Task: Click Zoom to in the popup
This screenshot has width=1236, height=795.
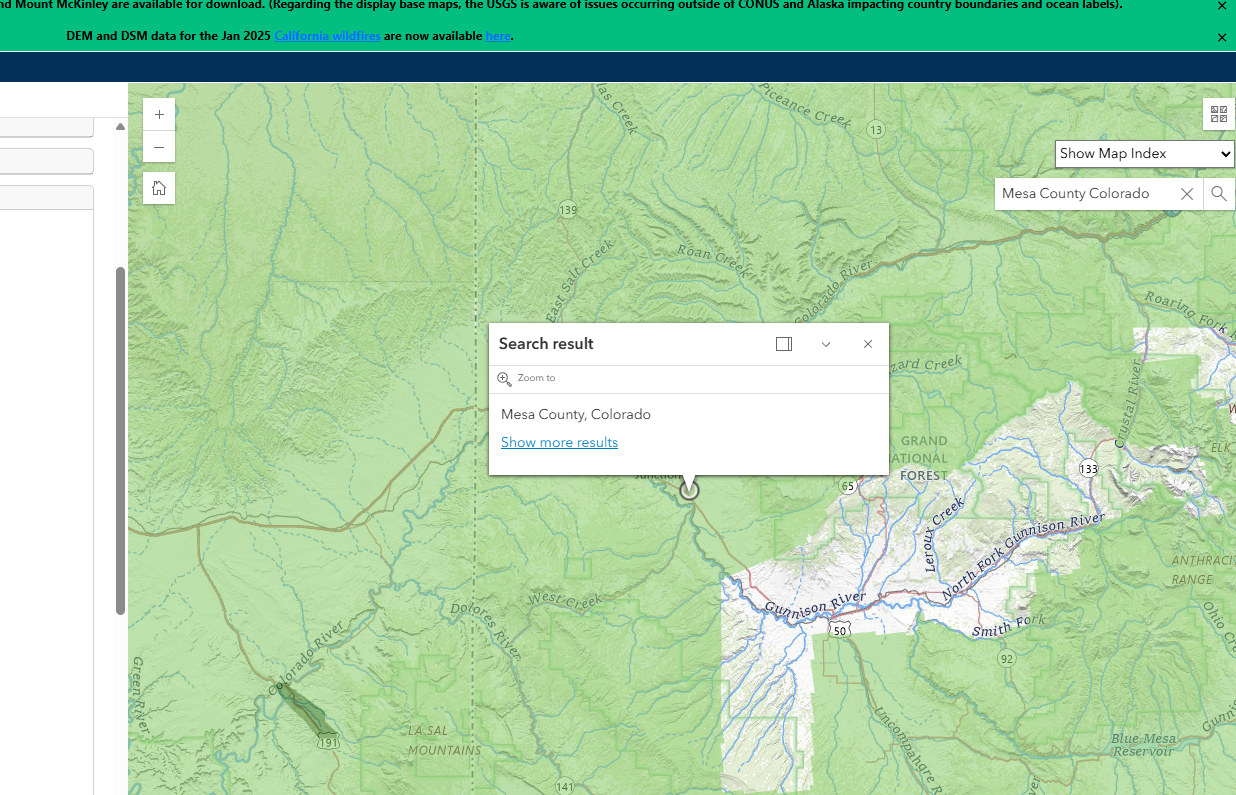Action: click(x=527, y=378)
